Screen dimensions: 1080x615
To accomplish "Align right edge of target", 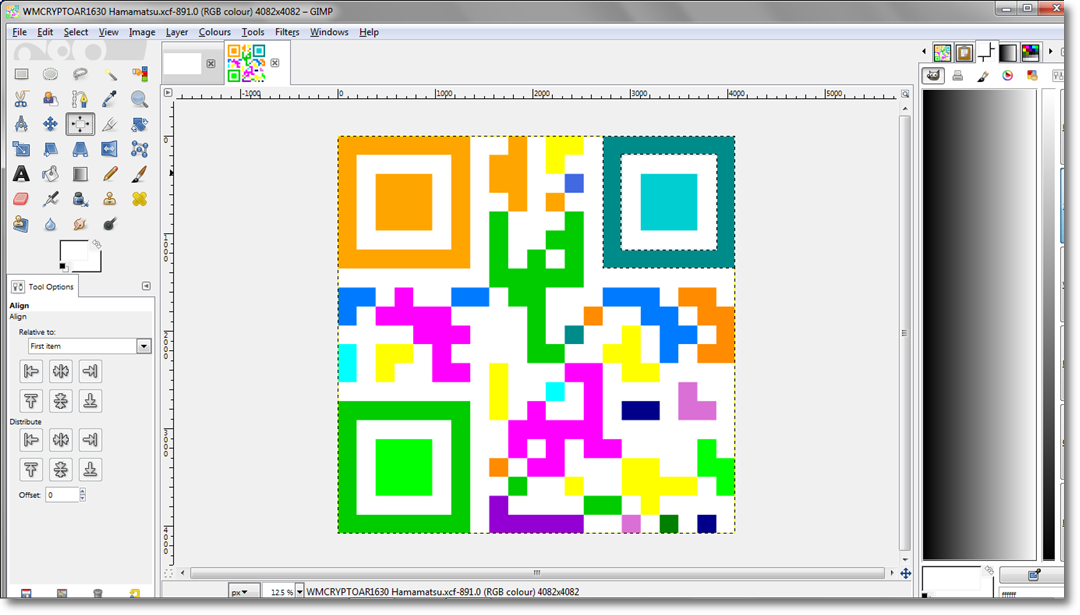I will [x=90, y=371].
